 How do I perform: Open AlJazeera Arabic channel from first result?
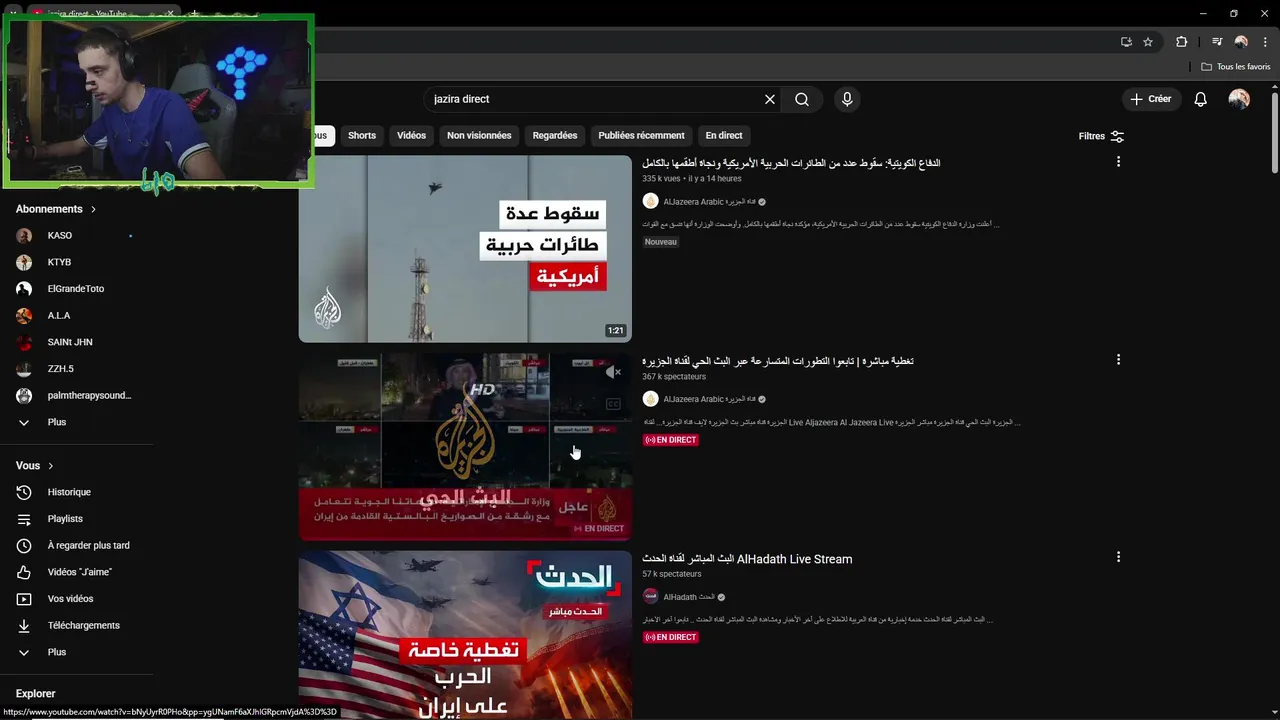(710, 202)
